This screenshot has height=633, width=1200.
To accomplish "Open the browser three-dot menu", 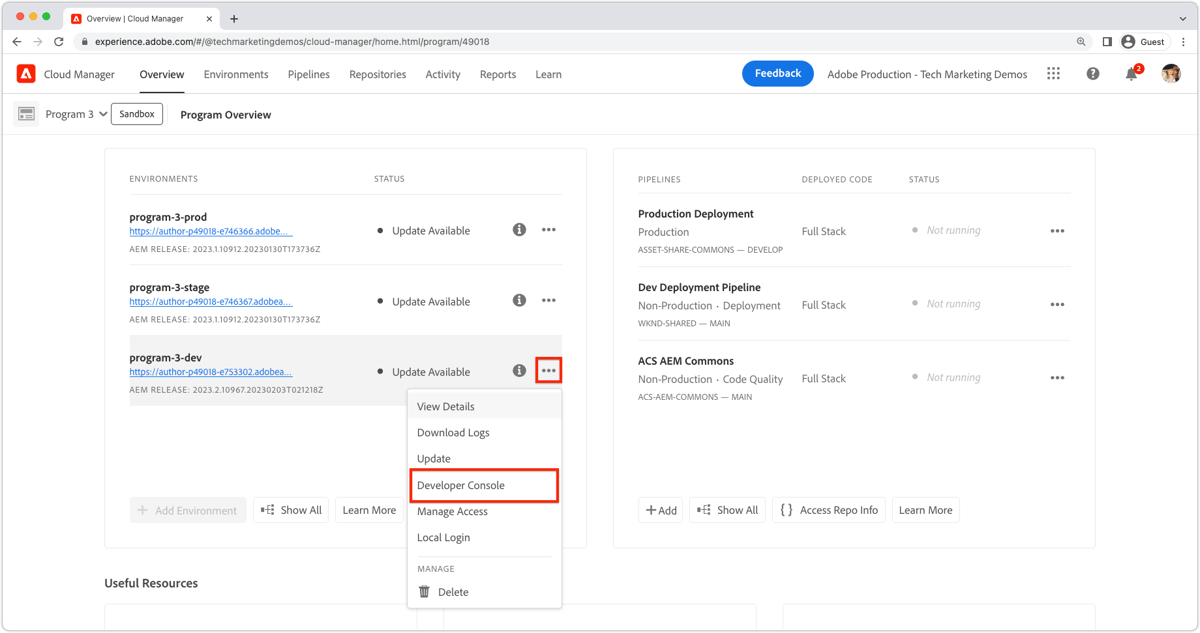I will pos(1183,41).
